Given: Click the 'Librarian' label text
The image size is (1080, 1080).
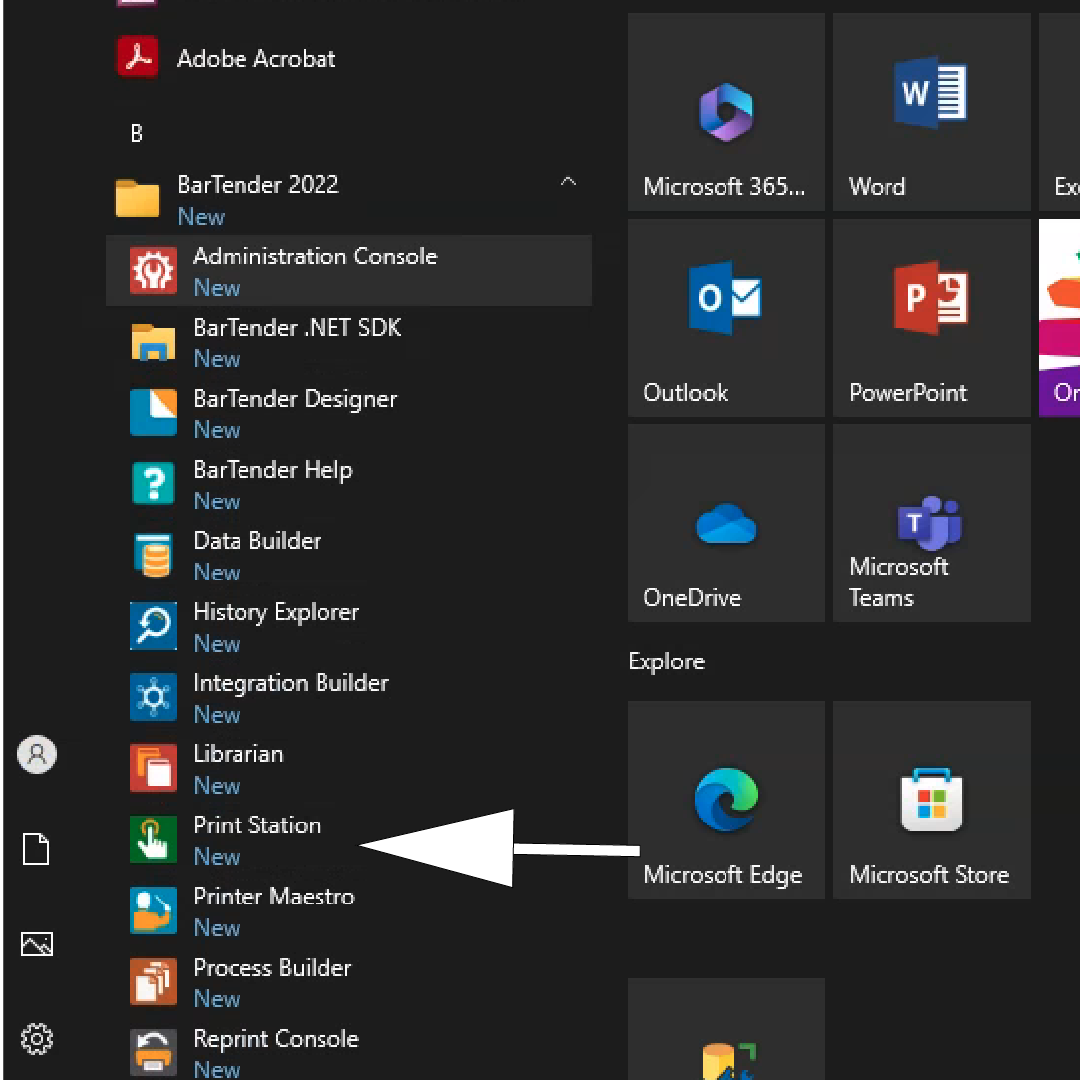Looking at the screenshot, I should point(238,754).
